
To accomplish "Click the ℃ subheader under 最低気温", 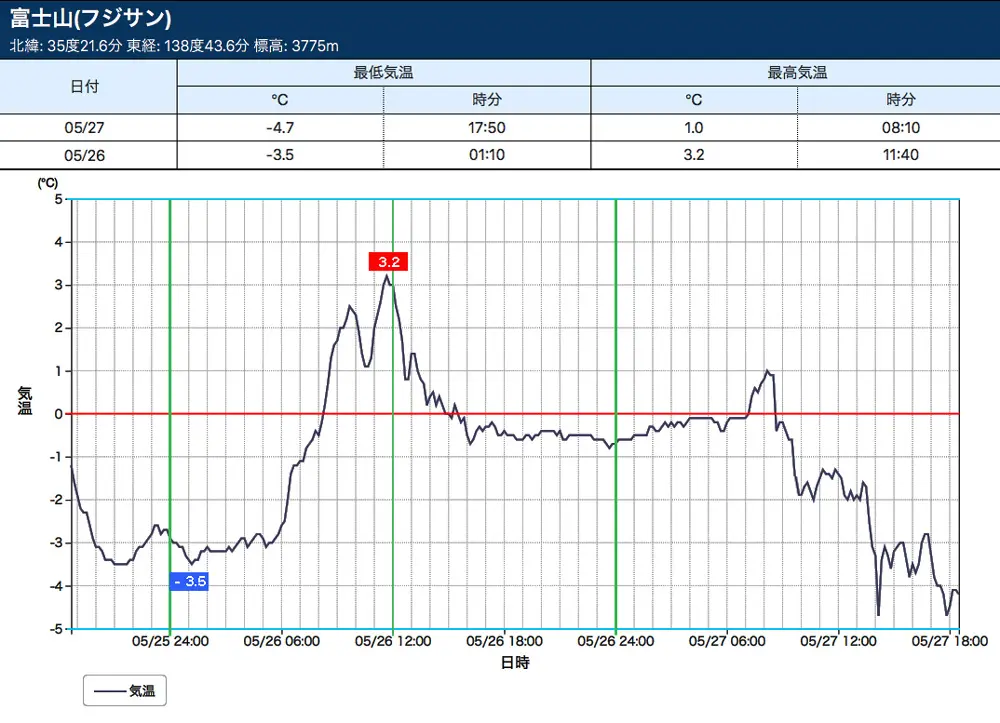I will pyautogui.click(x=280, y=100).
